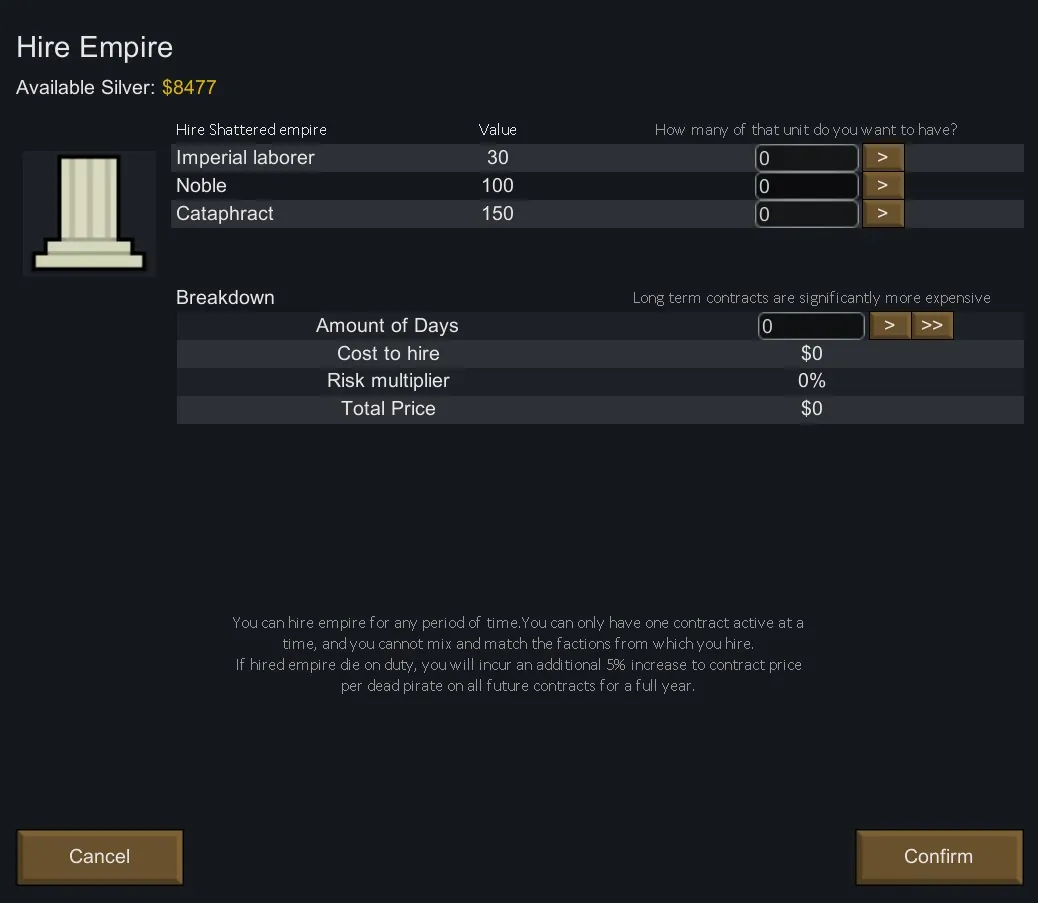
Task: Click the Total Price value
Action: click(x=812, y=409)
